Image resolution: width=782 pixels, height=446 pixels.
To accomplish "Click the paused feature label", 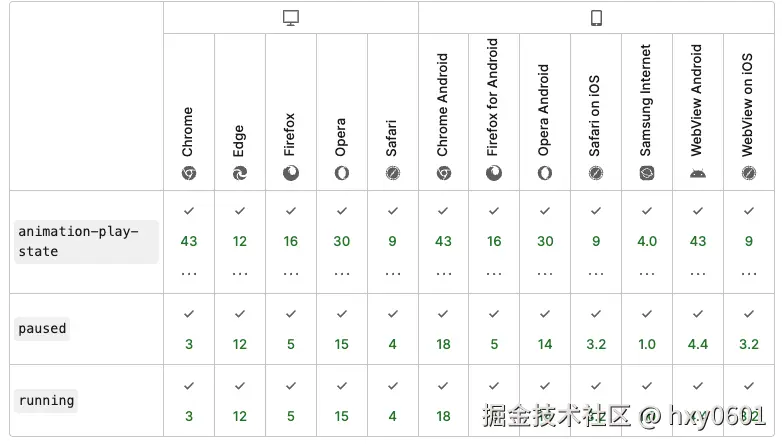I will (42, 328).
